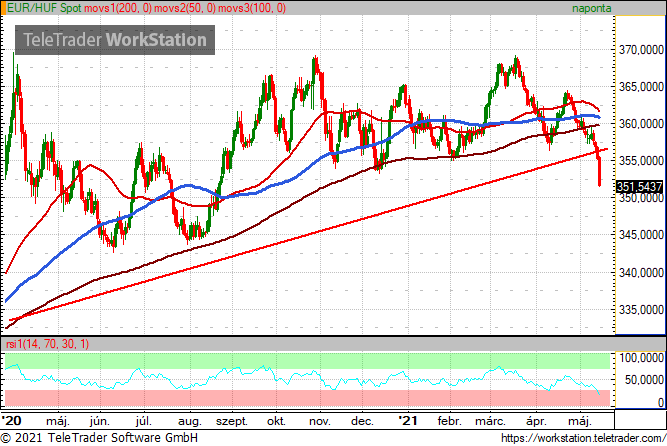Click the © 2021 TeleTrader Software GmbH text

99,437
